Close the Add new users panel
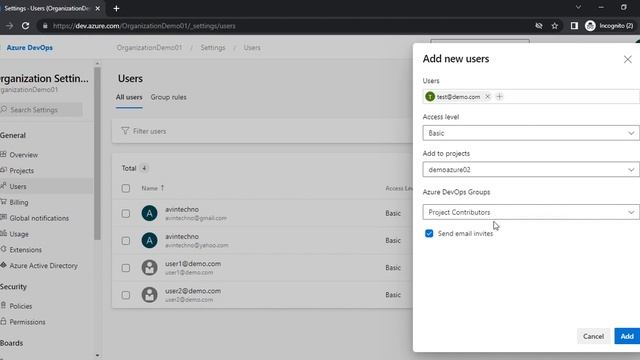Image resolution: width=640 pixels, height=360 pixels. [627, 60]
